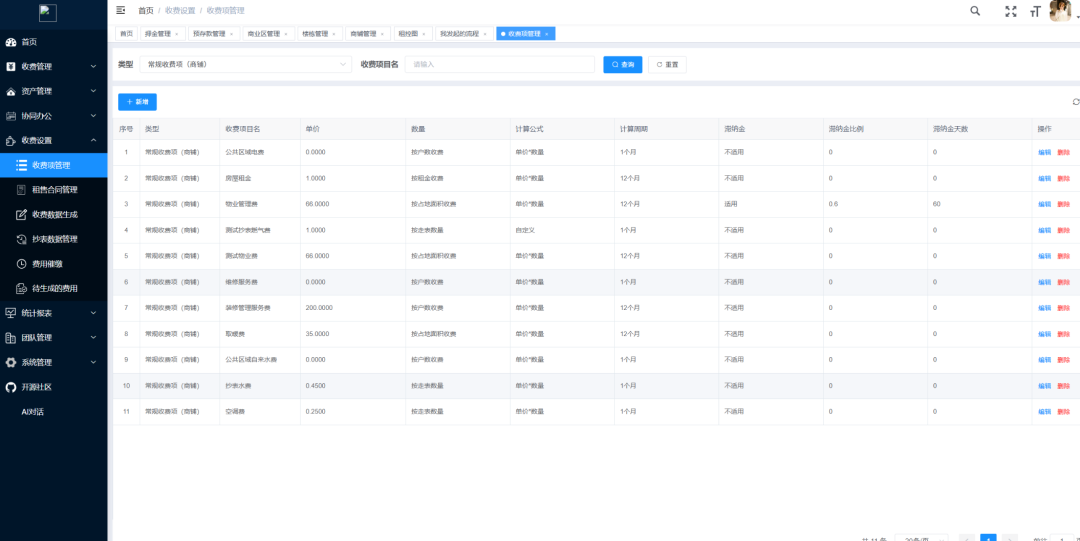
Task: Click the 自定义 formula cell
Action: coord(525,230)
